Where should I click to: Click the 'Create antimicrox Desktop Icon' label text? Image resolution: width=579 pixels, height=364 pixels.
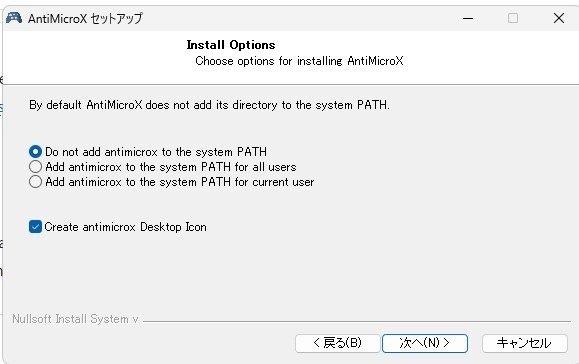pyautogui.click(x=126, y=227)
